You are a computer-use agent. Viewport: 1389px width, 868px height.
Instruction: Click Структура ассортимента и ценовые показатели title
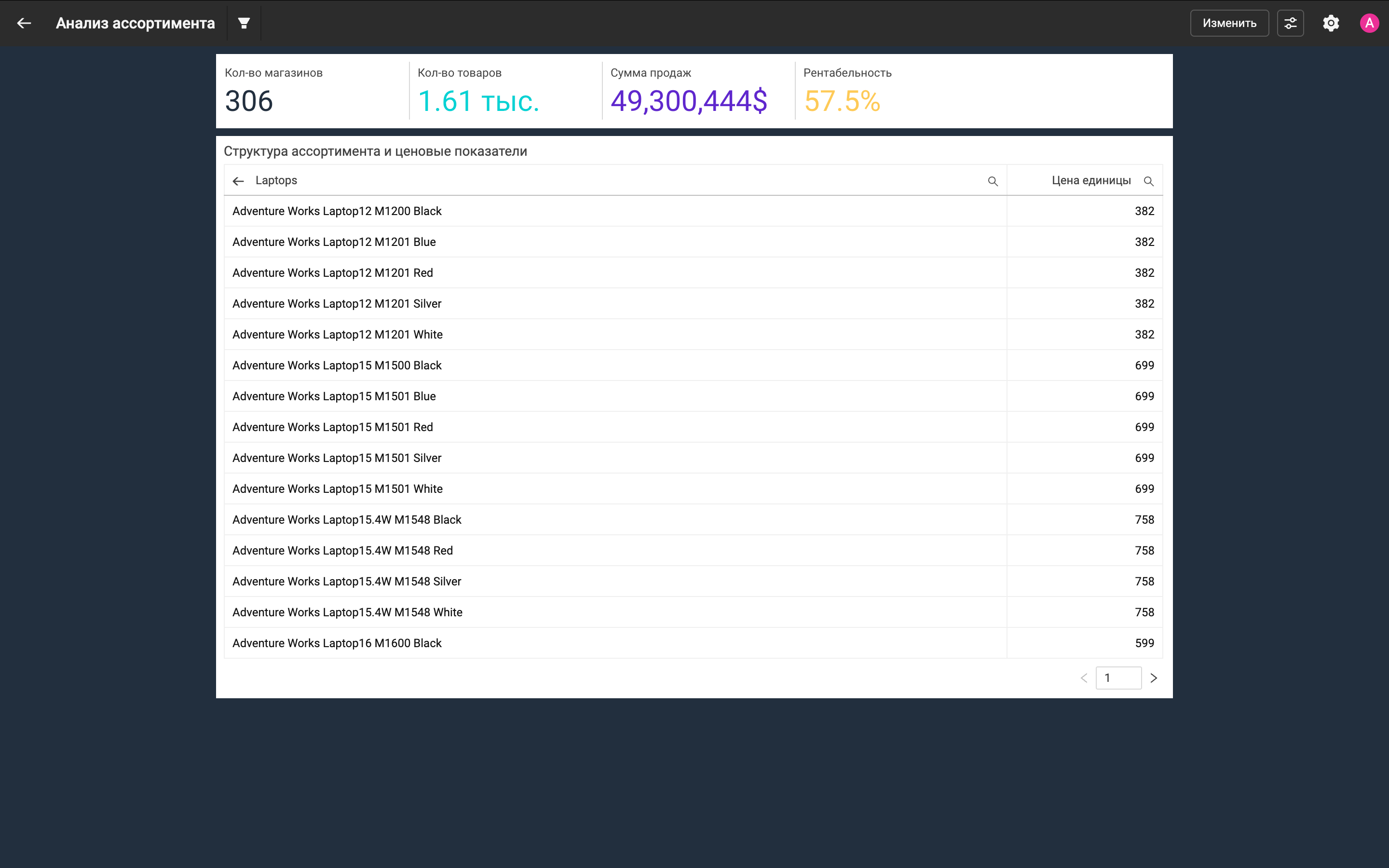[x=375, y=151]
